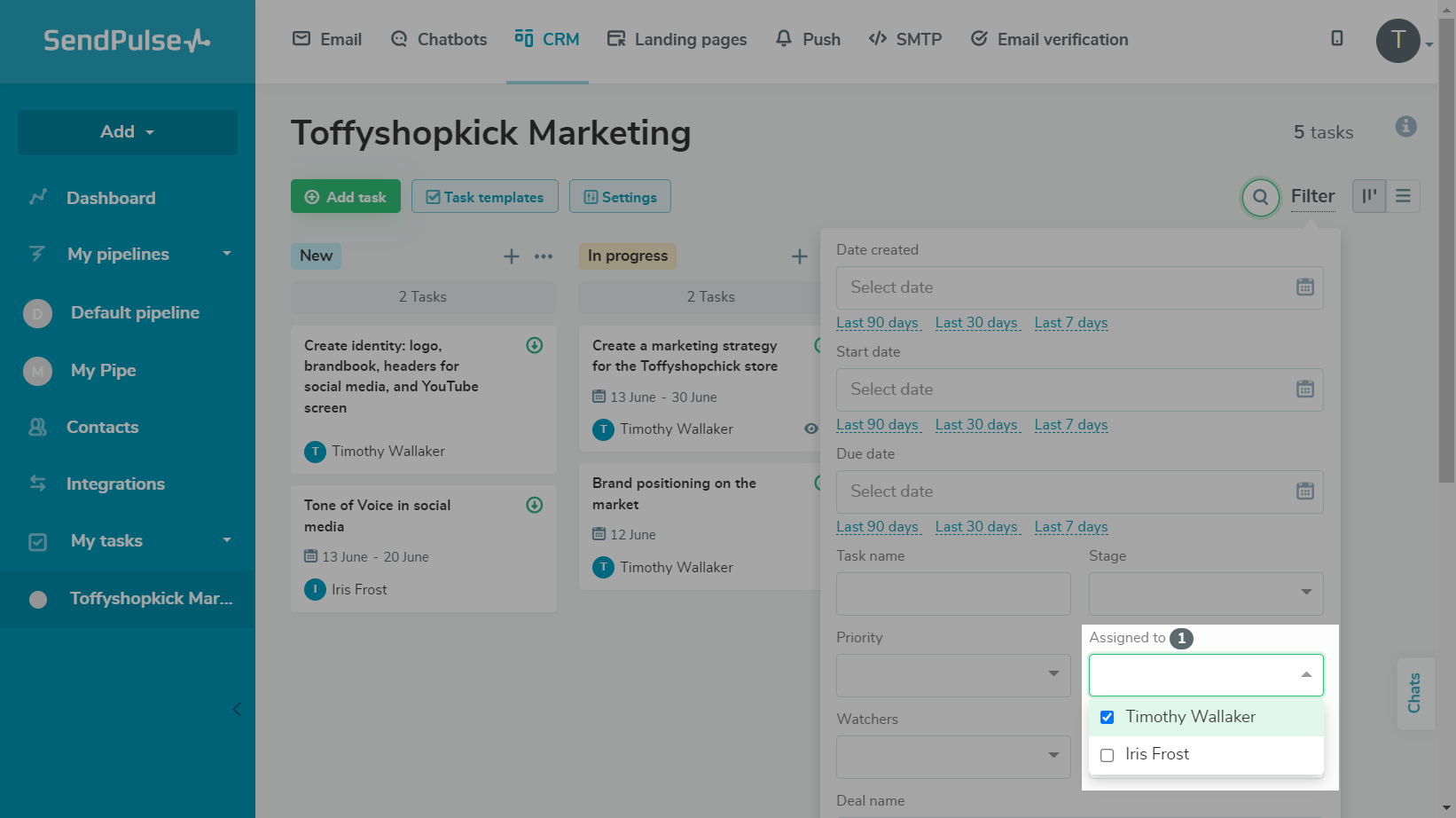Click the plus icon in New column
The image size is (1456, 818).
[x=512, y=256]
